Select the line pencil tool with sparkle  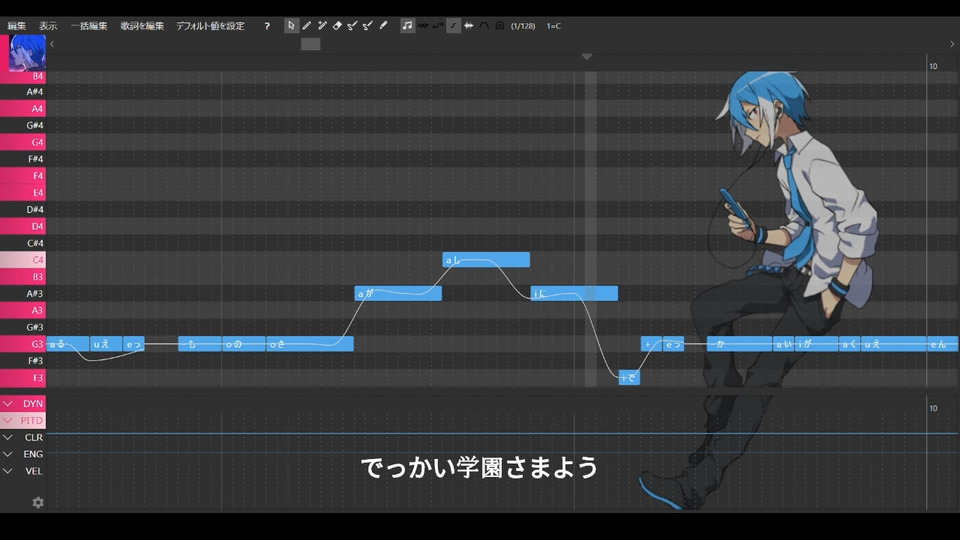(x=322, y=26)
